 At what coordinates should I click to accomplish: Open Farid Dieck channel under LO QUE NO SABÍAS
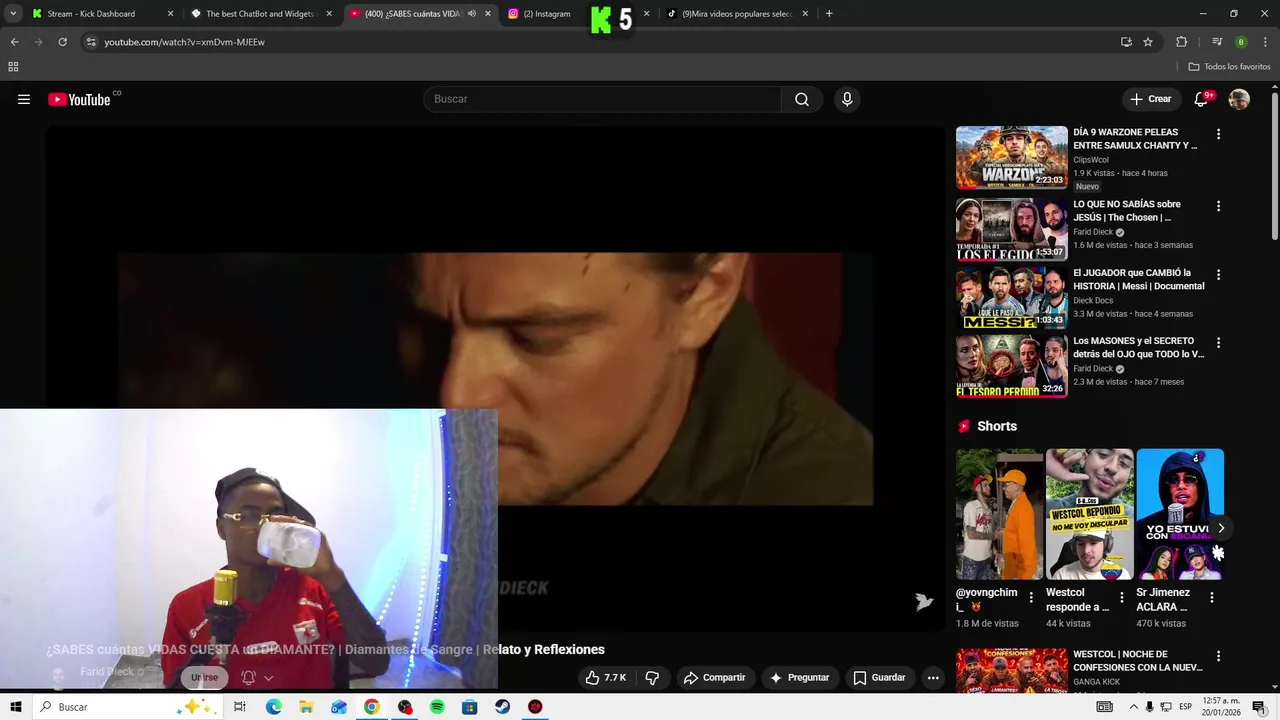[x=1094, y=232]
